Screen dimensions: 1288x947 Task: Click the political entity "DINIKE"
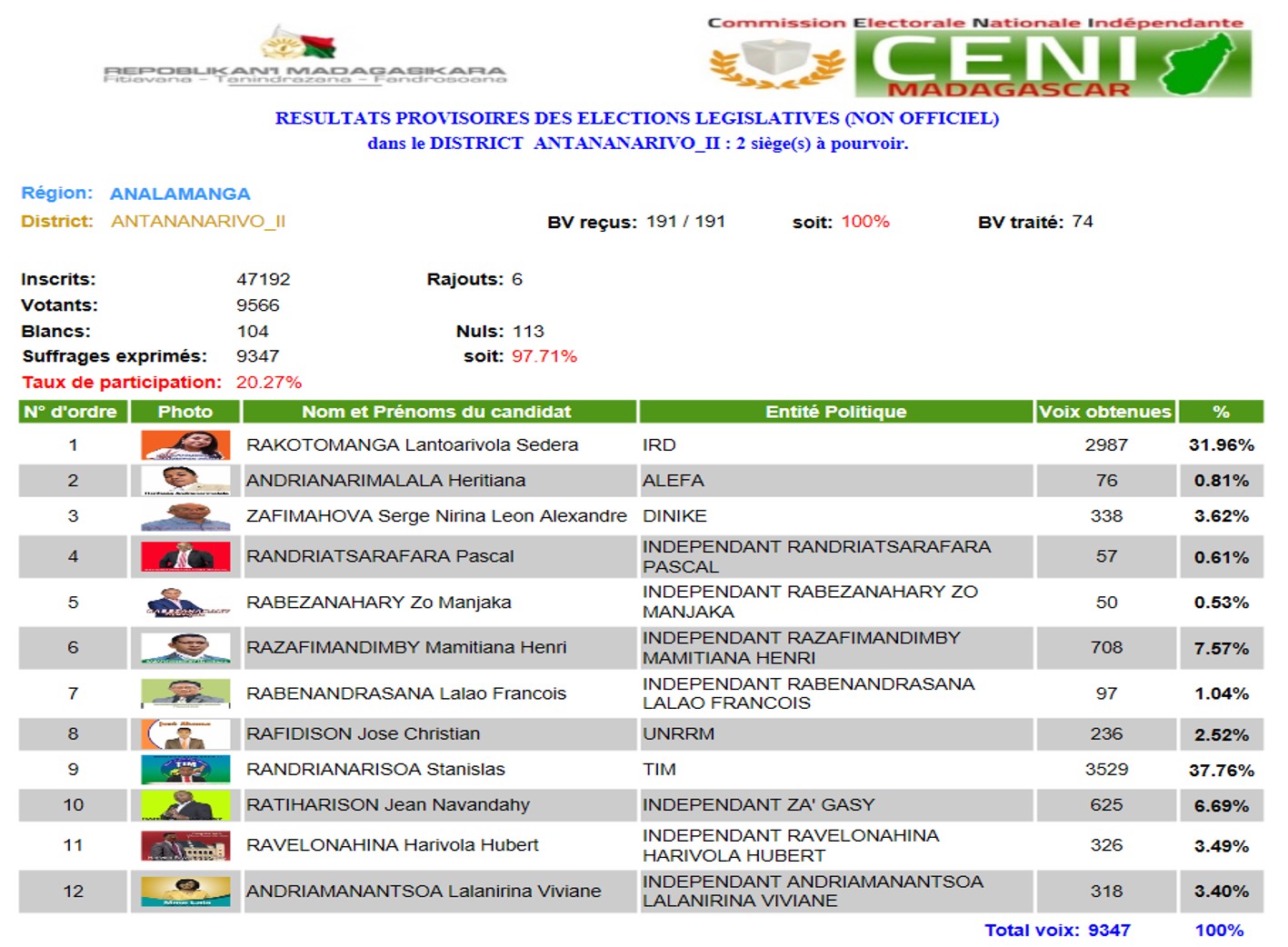[x=674, y=516]
